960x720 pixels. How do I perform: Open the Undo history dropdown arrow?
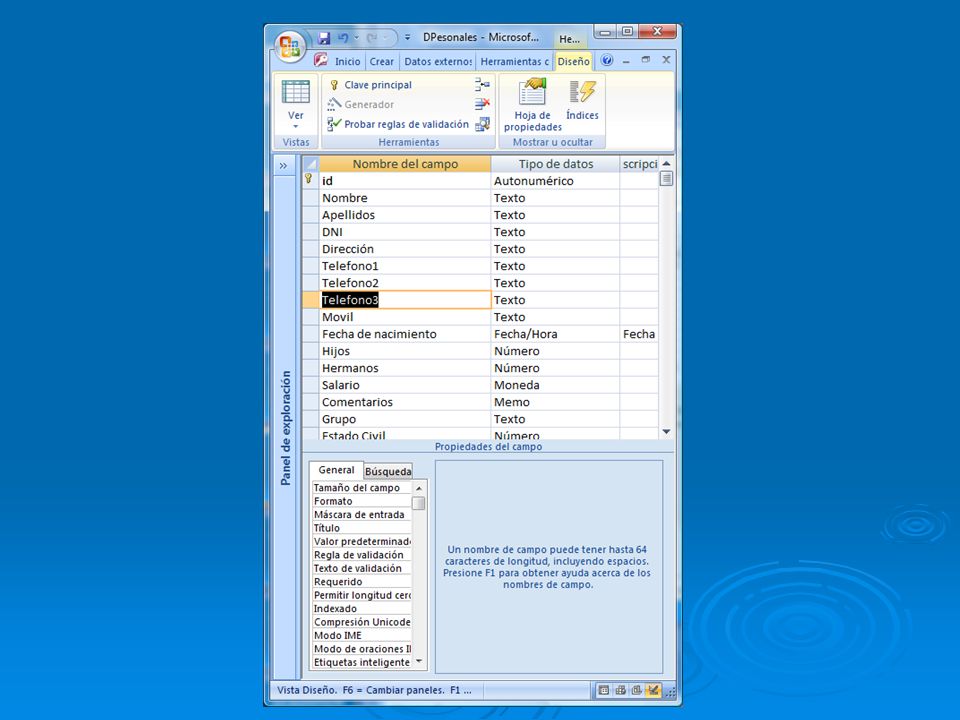[x=356, y=38]
